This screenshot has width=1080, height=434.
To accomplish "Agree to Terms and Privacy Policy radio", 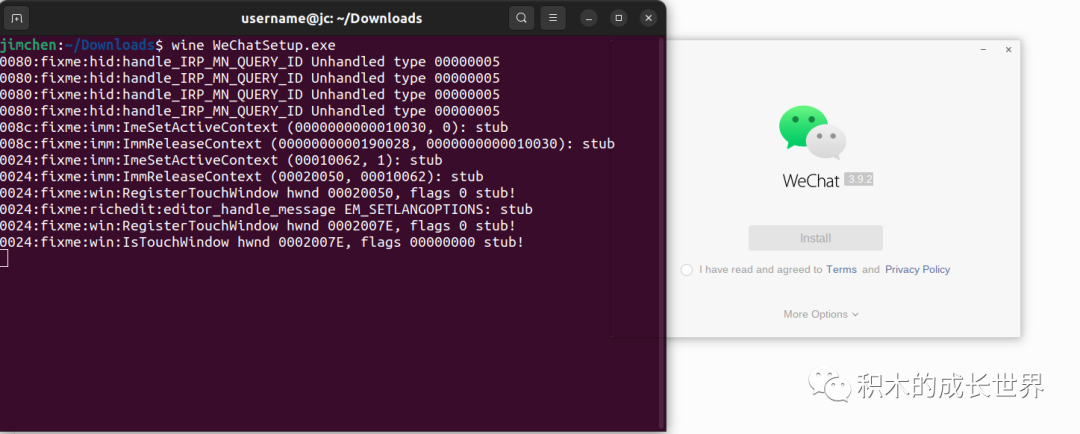I will coord(687,270).
